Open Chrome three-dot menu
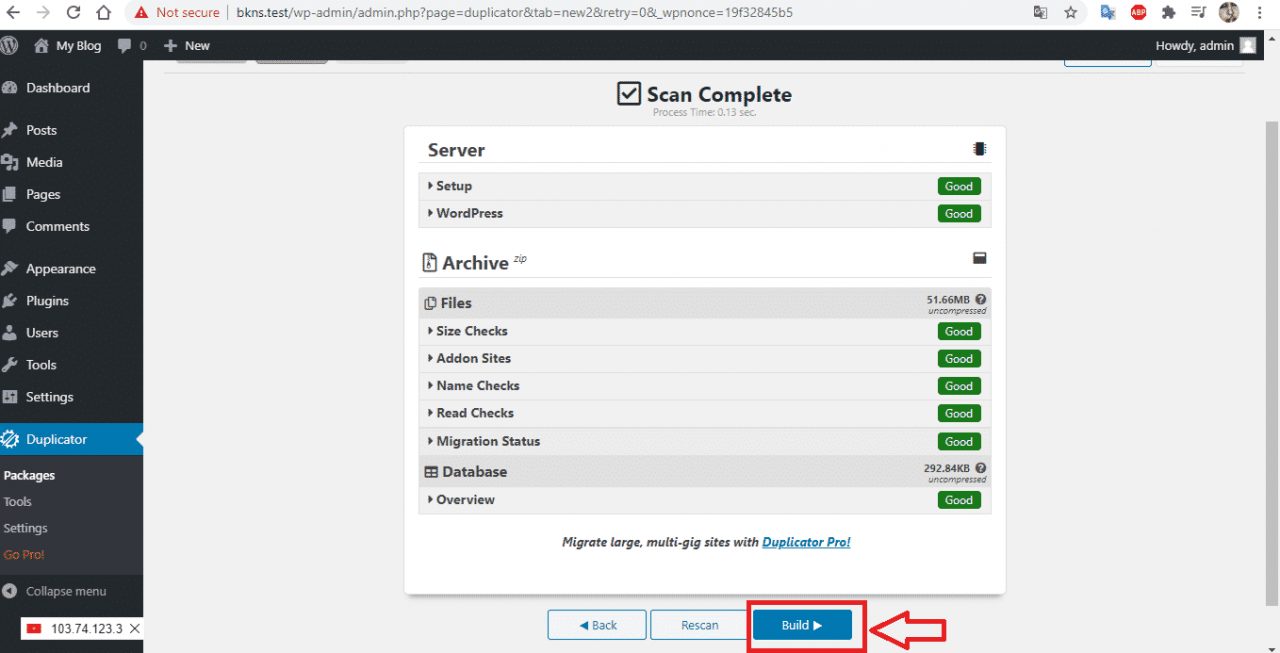This screenshot has height=653, width=1280. point(1262,13)
